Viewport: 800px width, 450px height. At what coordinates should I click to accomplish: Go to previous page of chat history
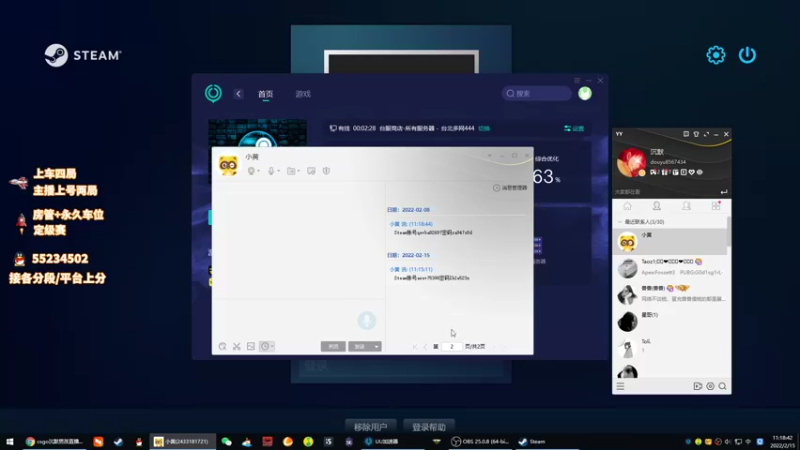click(425, 346)
